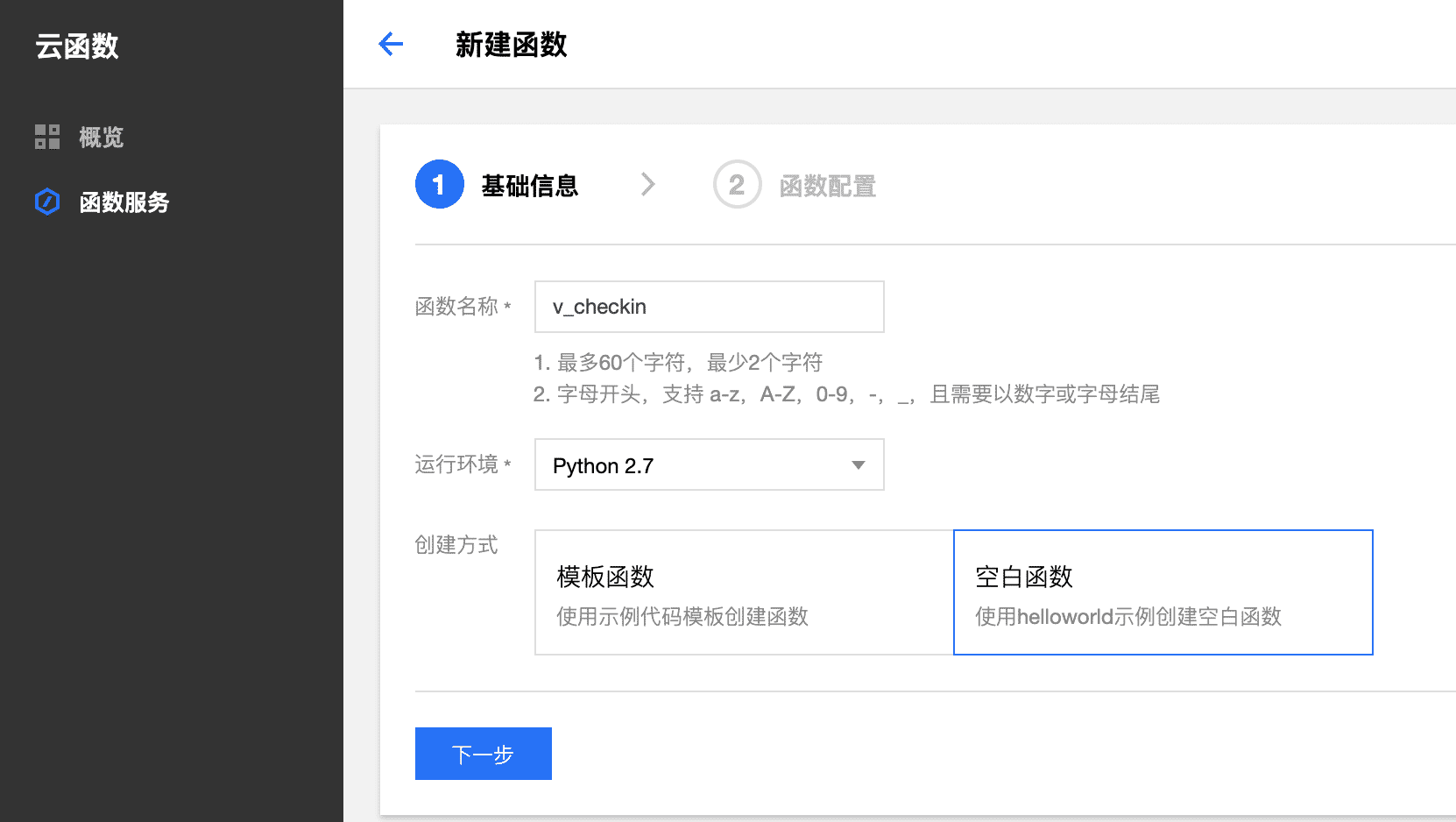Click description 使用示例代码模板创建函数

click(x=682, y=617)
